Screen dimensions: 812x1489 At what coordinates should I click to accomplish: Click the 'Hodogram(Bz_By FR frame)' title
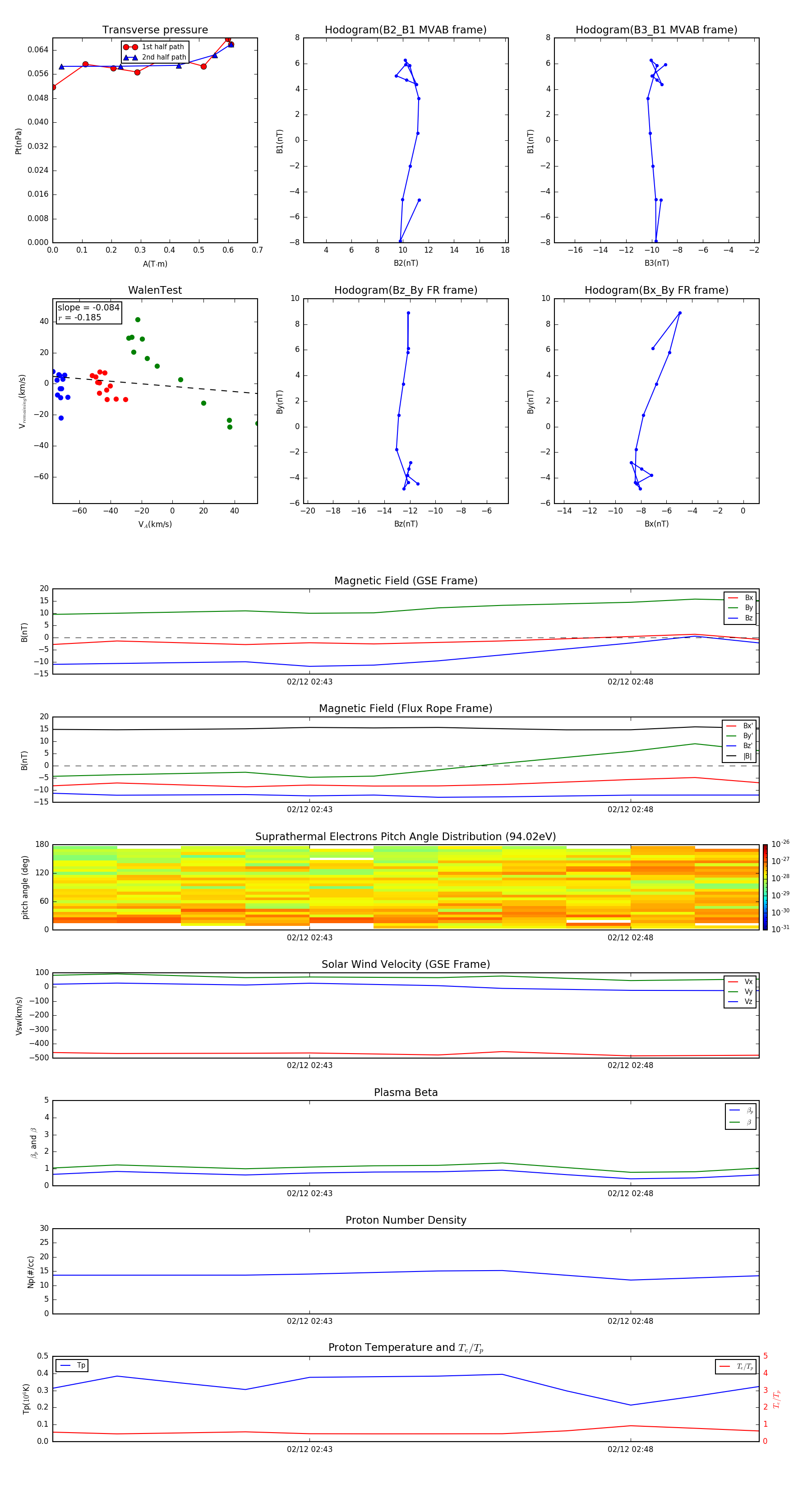[405, 290]
